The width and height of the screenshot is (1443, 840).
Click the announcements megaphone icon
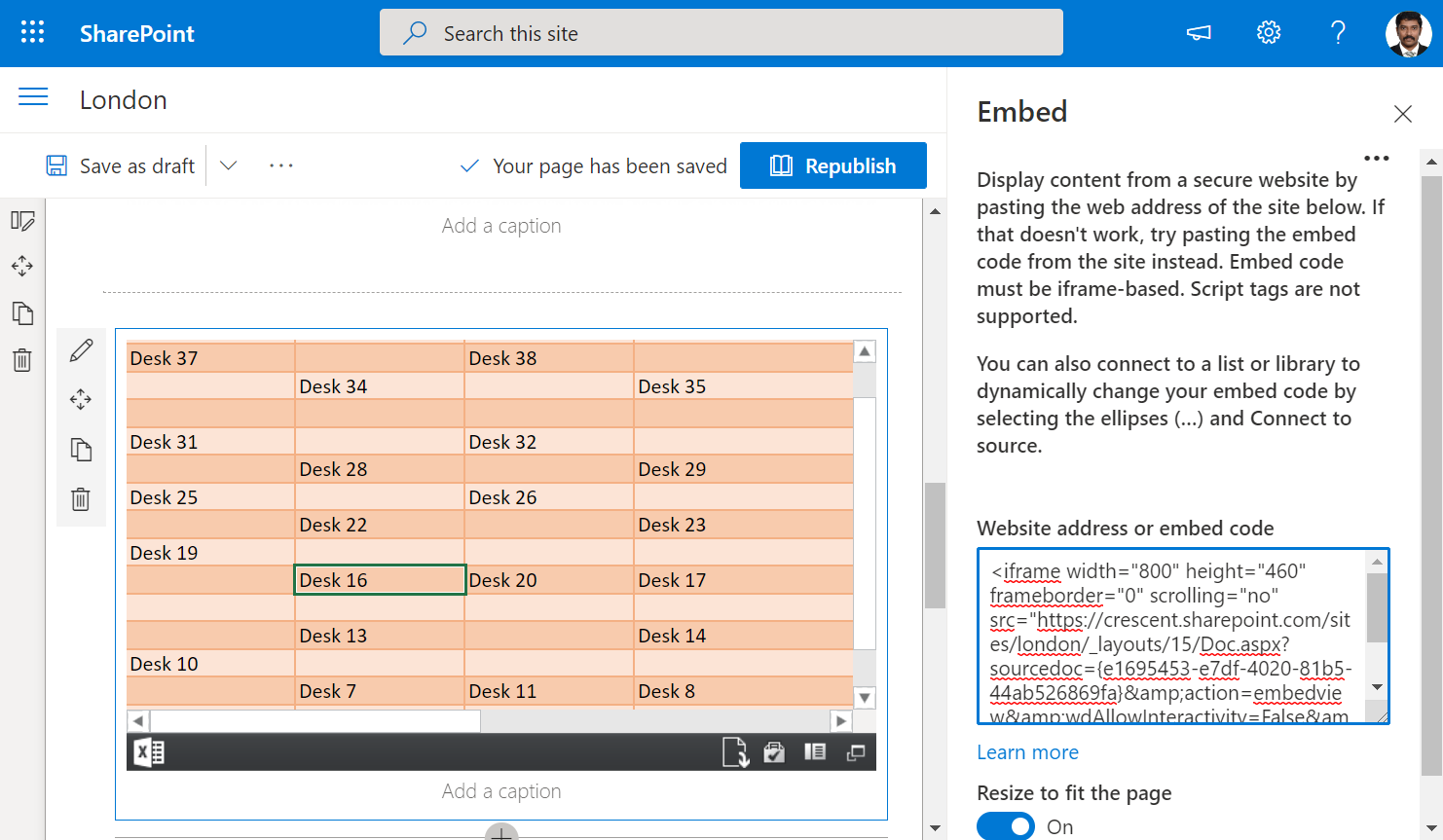click(x=1198, y=32)
